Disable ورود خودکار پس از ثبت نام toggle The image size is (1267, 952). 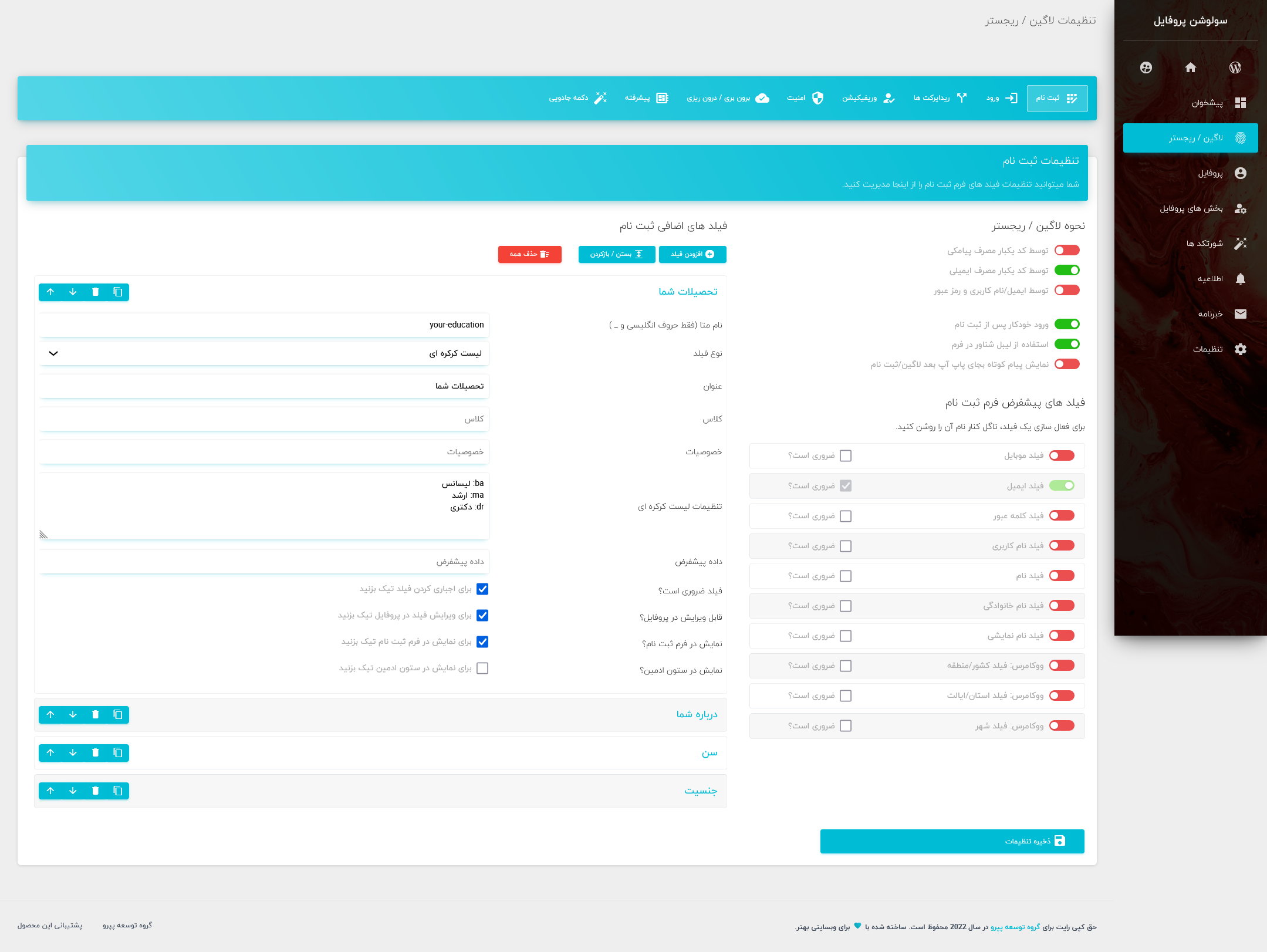[1067, 324]
